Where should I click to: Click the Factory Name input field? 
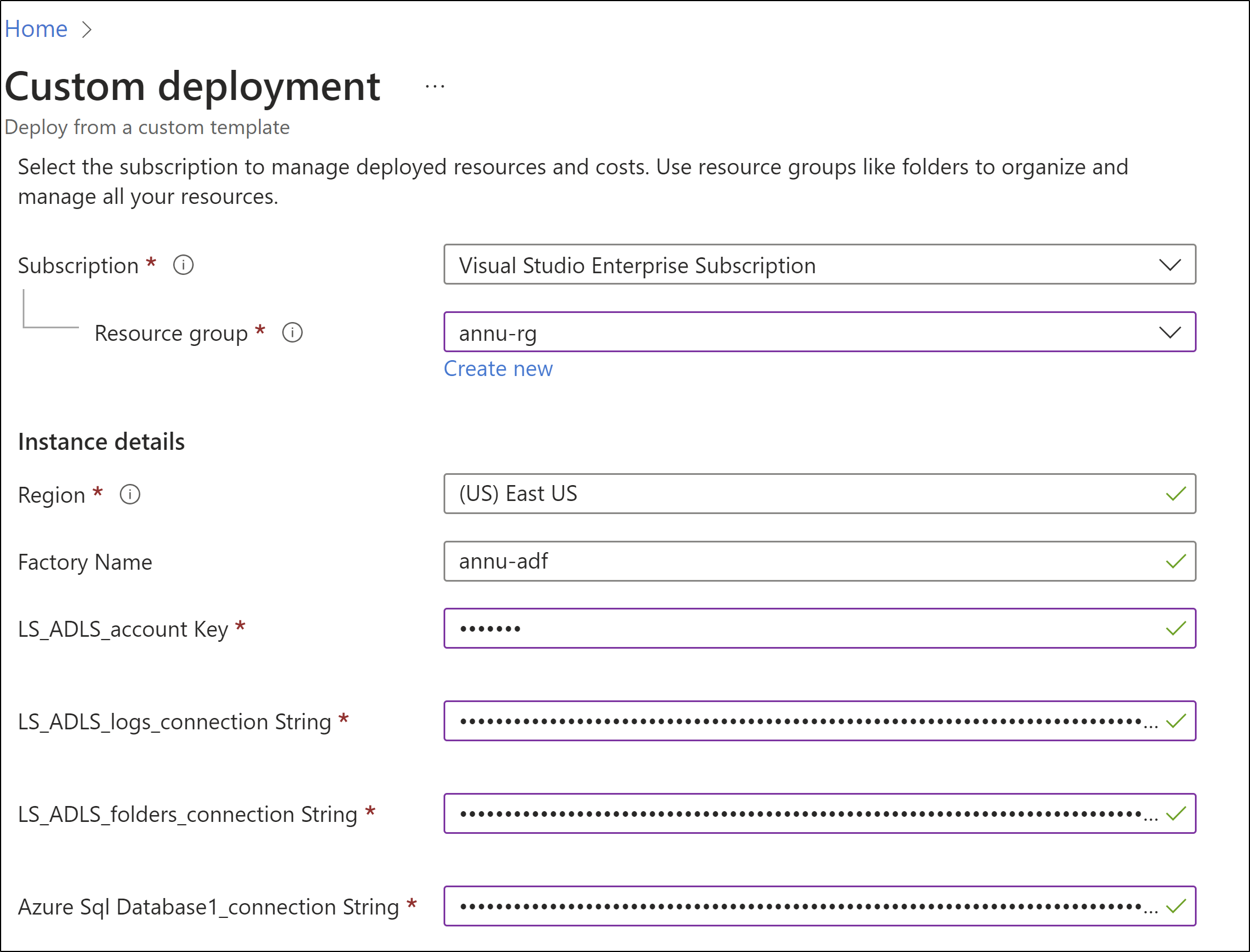click(x=820, y=562)
